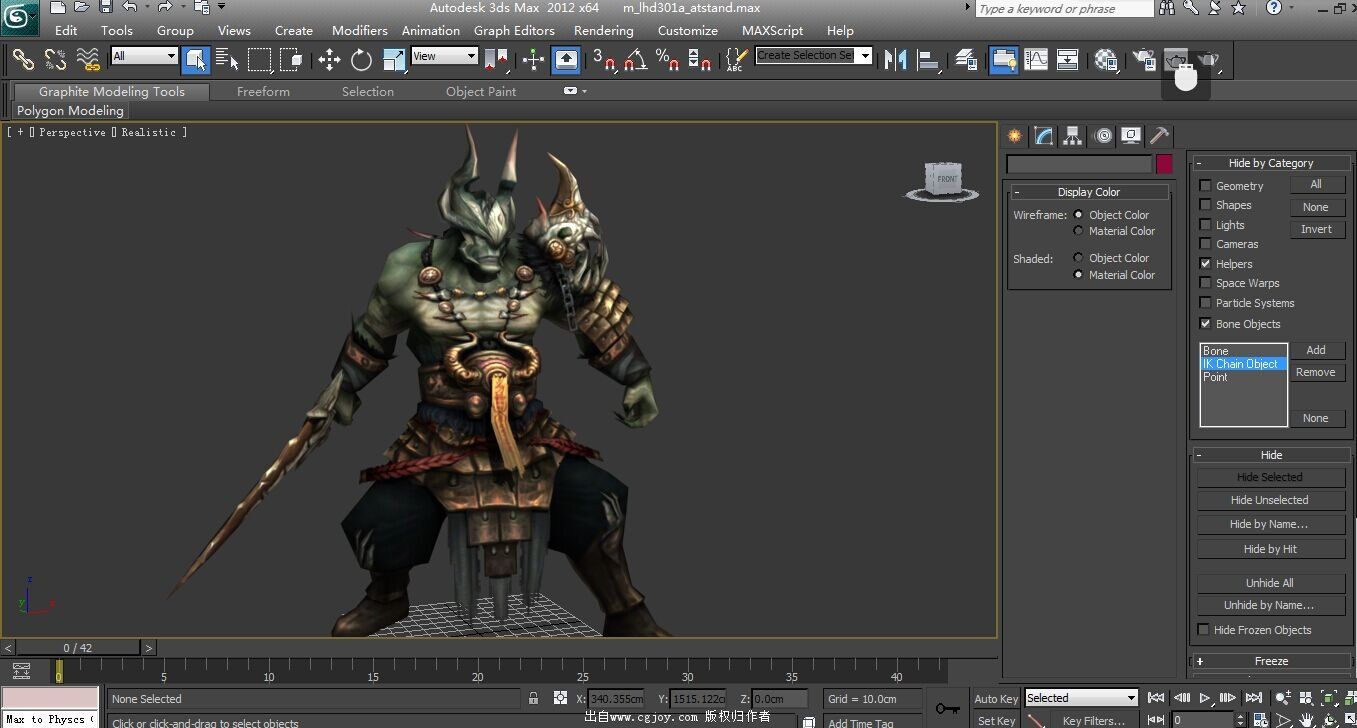Open the Select by Name dialog
Viewport: 1357px width, 728px height.
(x=227, y=59)
